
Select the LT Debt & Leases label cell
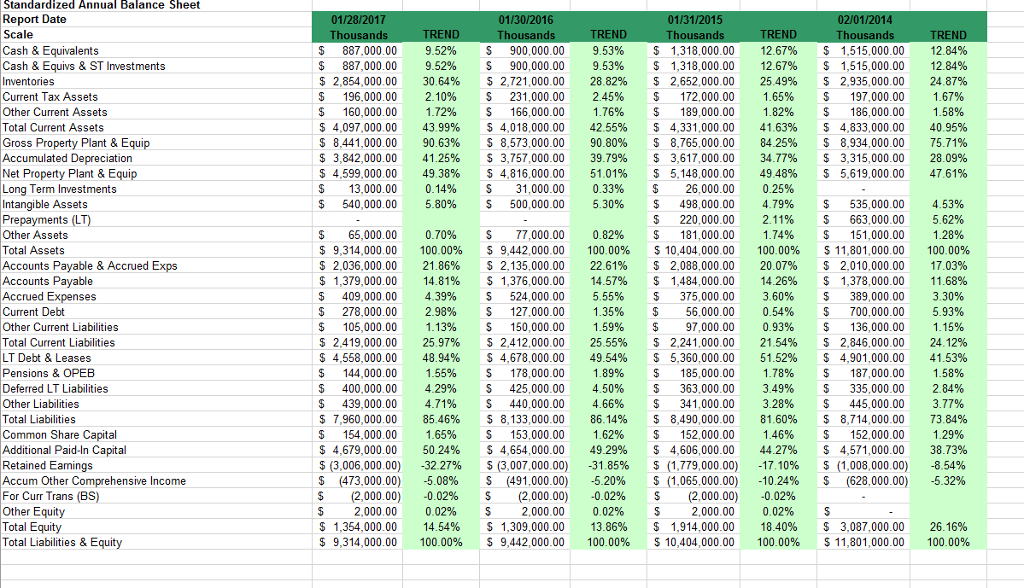[x=48, y=357]
